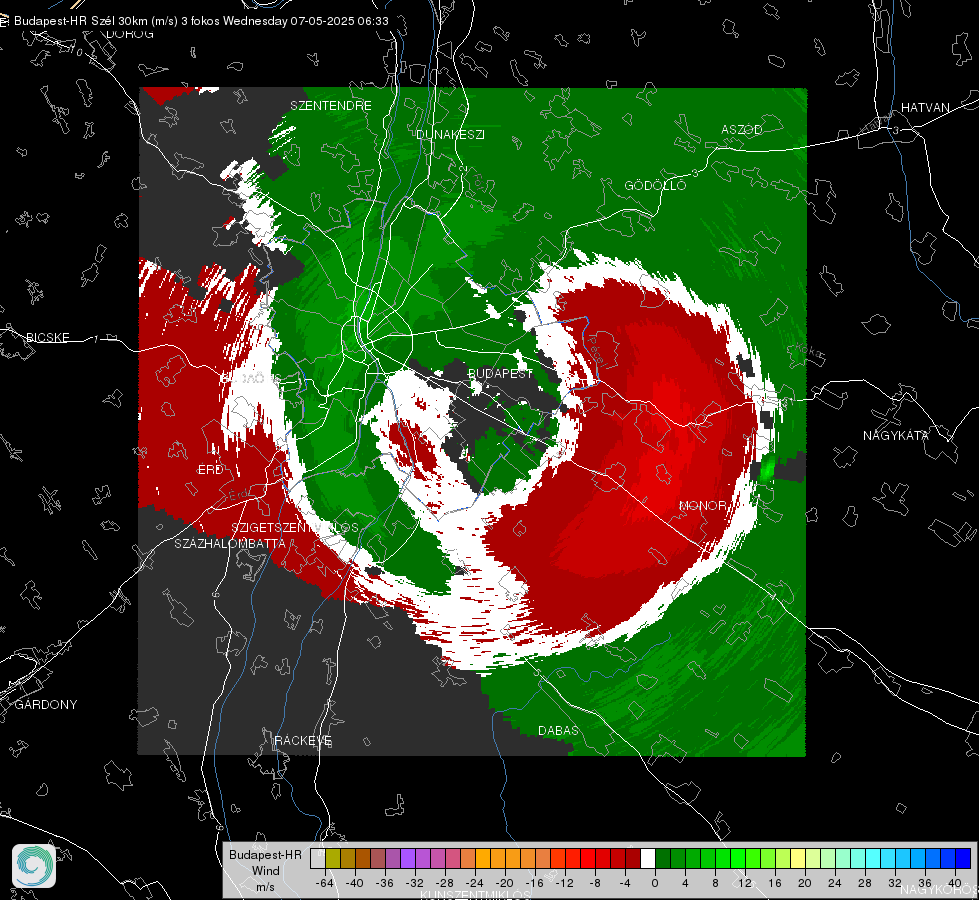This screenshot has height=900, width=979.
Task: Click the 0 legend scale value
Action: [654, 883]
